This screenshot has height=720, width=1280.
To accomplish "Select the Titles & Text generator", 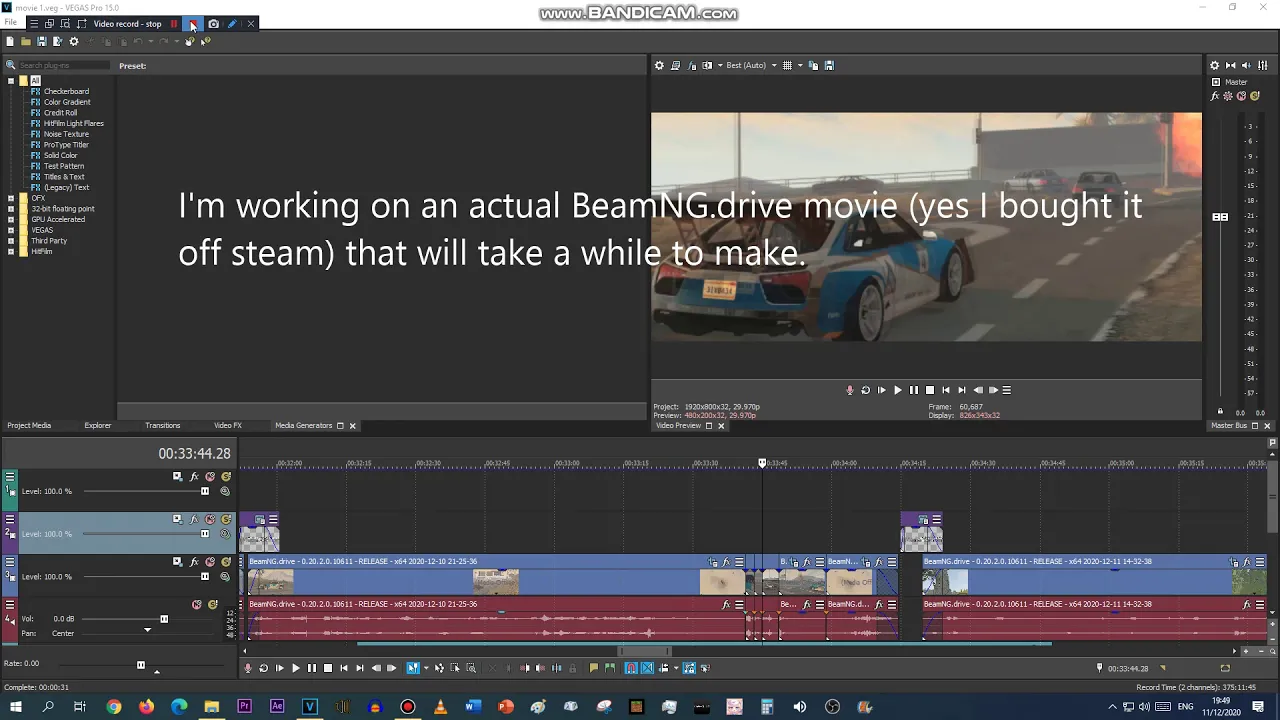I will click(64, 177).
